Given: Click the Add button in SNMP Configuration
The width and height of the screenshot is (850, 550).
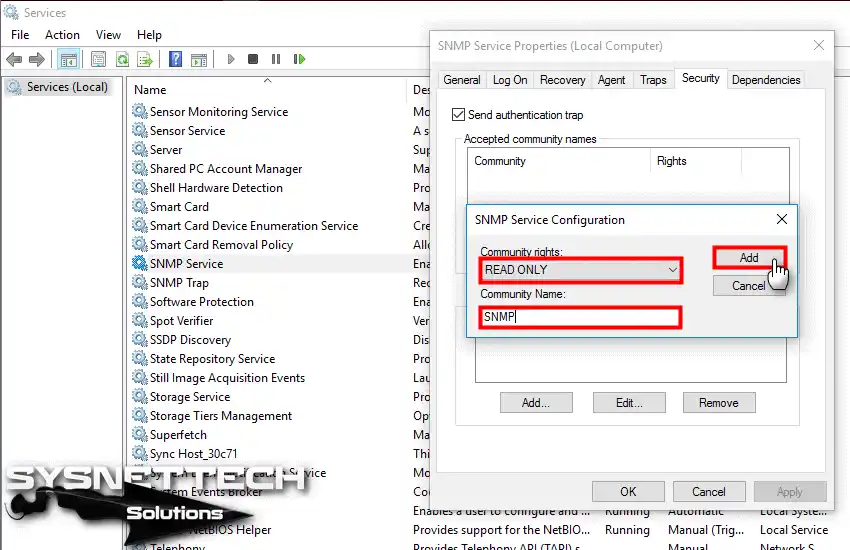Looking at the screenshot, I should click(749, 258).
